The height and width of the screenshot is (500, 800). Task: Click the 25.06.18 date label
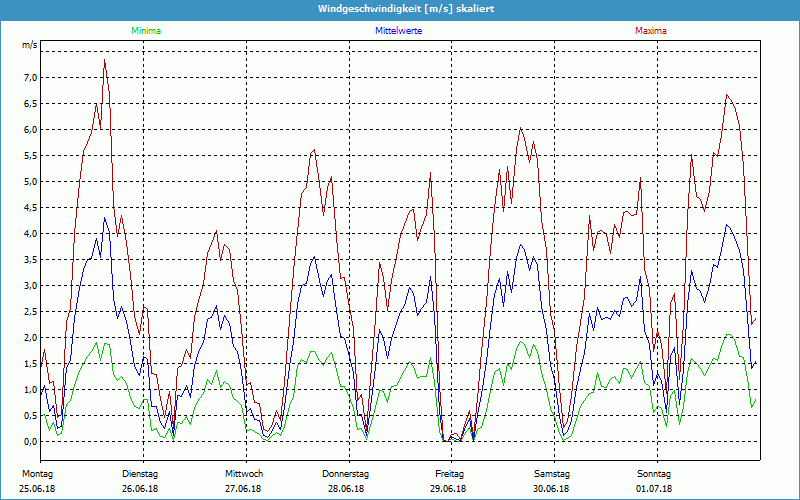[x=37, y=489]
